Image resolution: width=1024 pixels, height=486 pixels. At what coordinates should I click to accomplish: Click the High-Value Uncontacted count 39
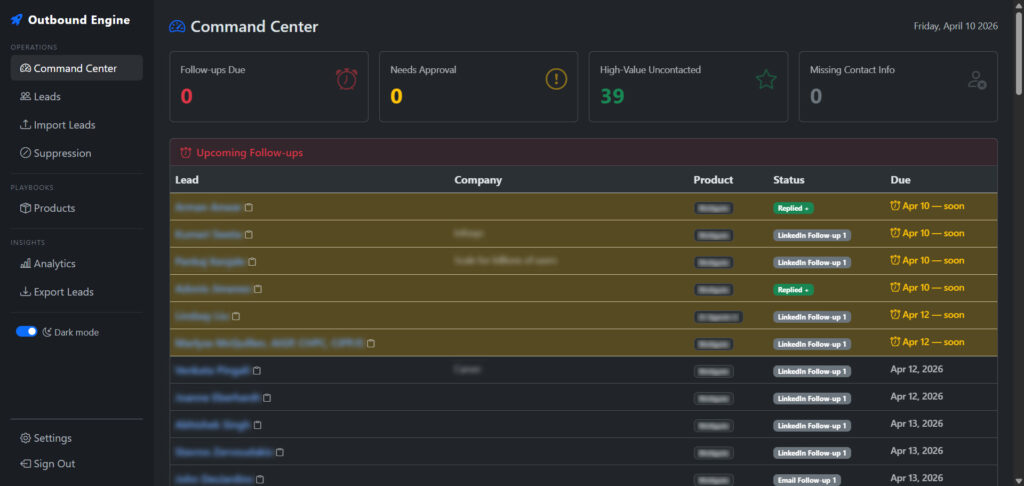click(612, 96)
